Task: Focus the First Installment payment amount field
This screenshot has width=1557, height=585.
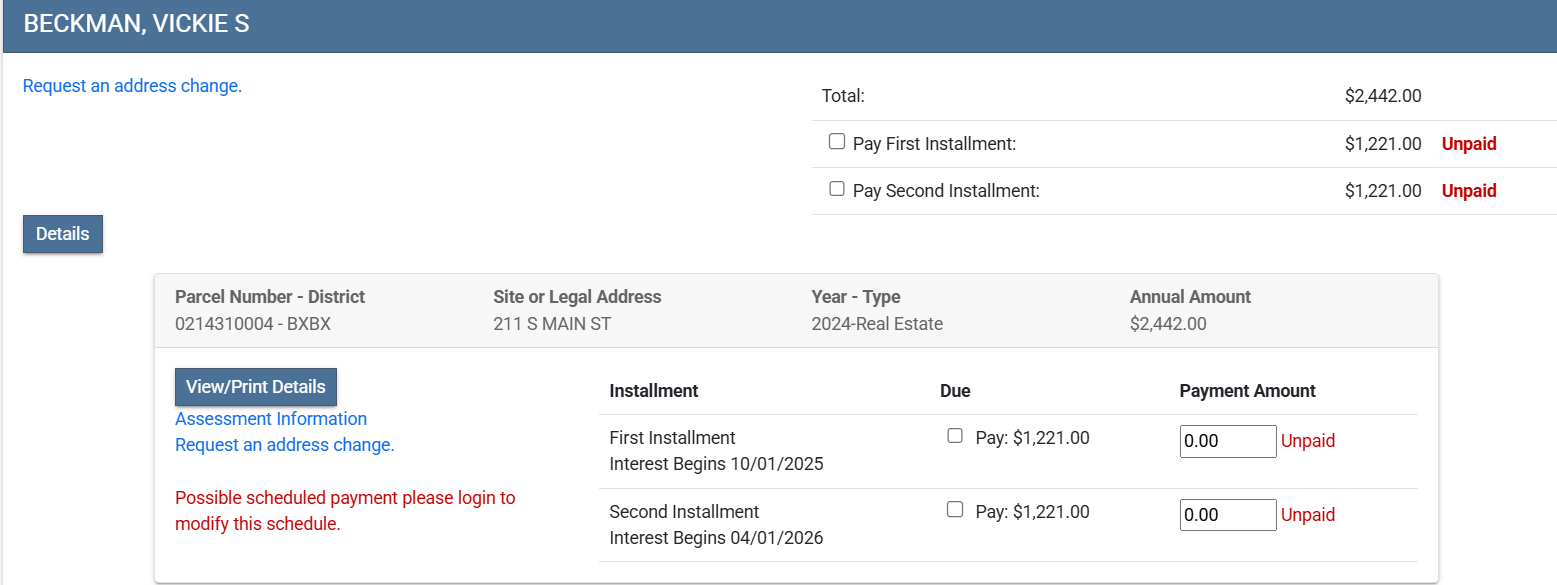Action: coord(1227,441)
